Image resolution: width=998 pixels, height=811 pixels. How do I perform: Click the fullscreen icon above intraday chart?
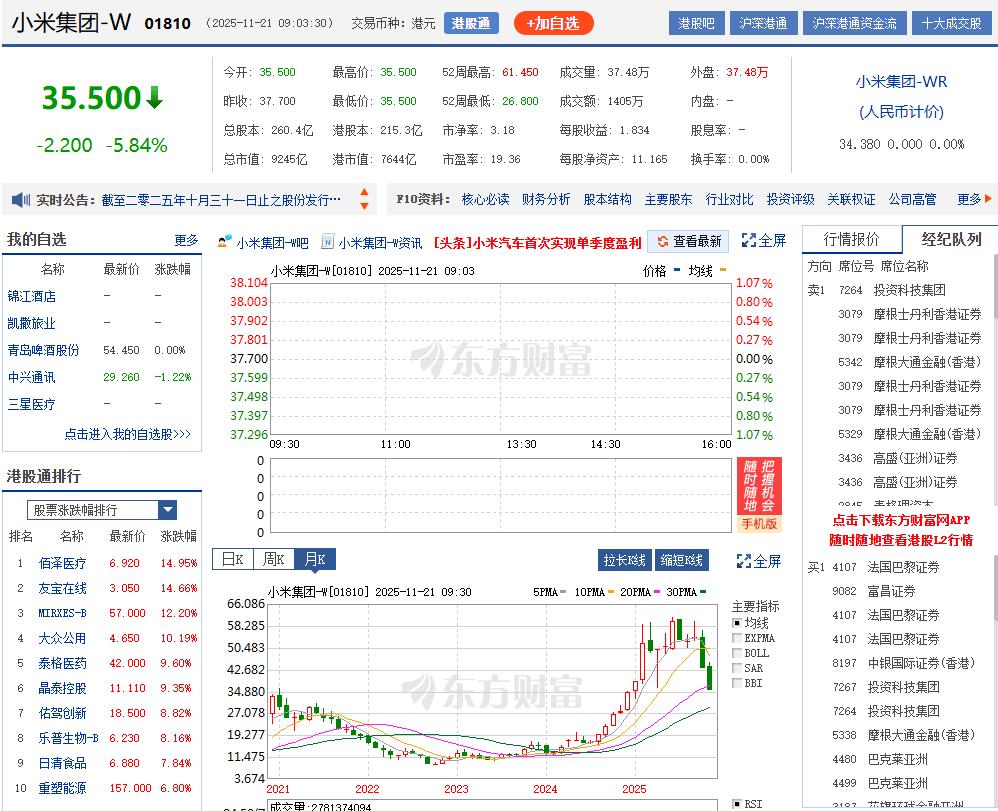(749, 240)
